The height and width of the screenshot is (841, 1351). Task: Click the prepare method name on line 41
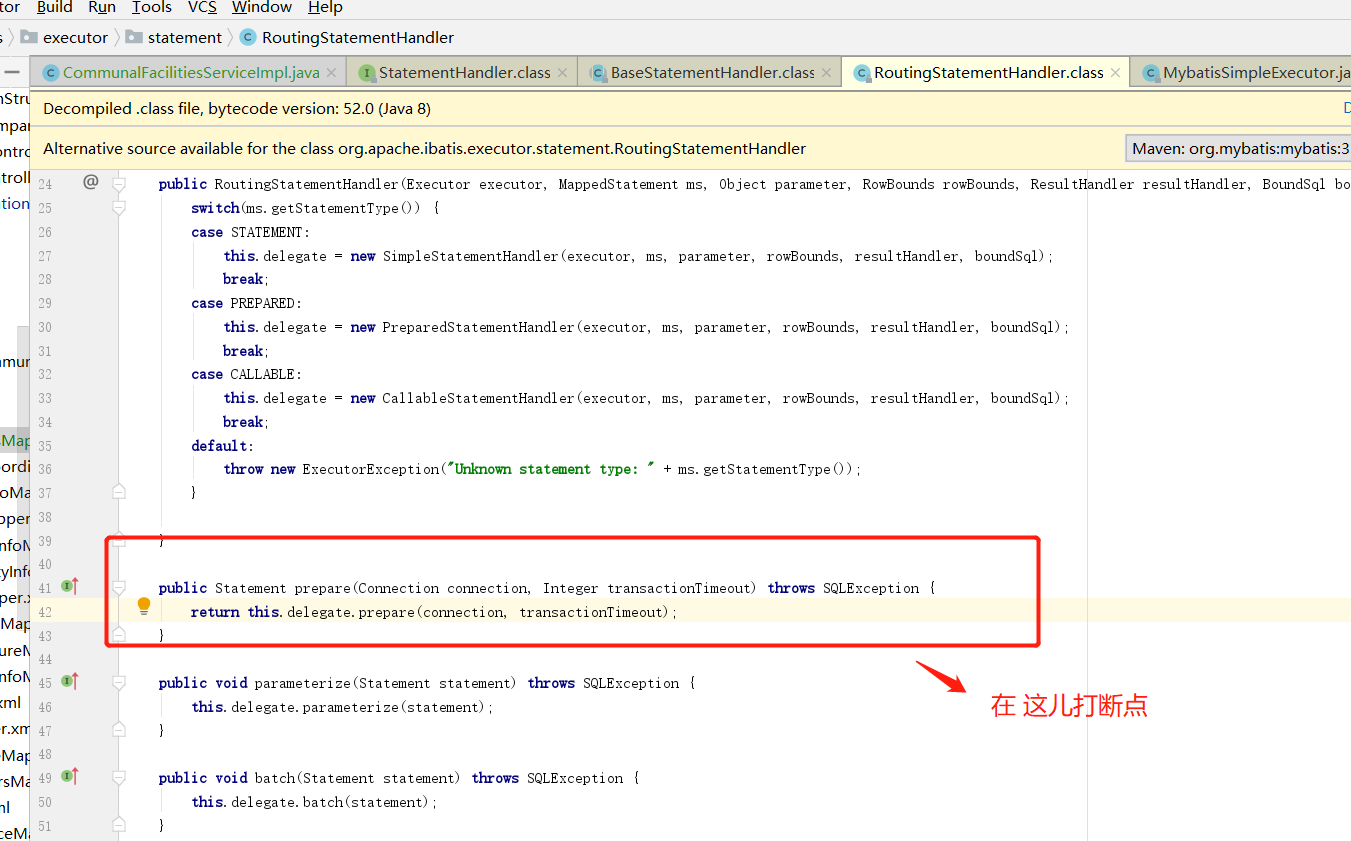tap(322, 588)
